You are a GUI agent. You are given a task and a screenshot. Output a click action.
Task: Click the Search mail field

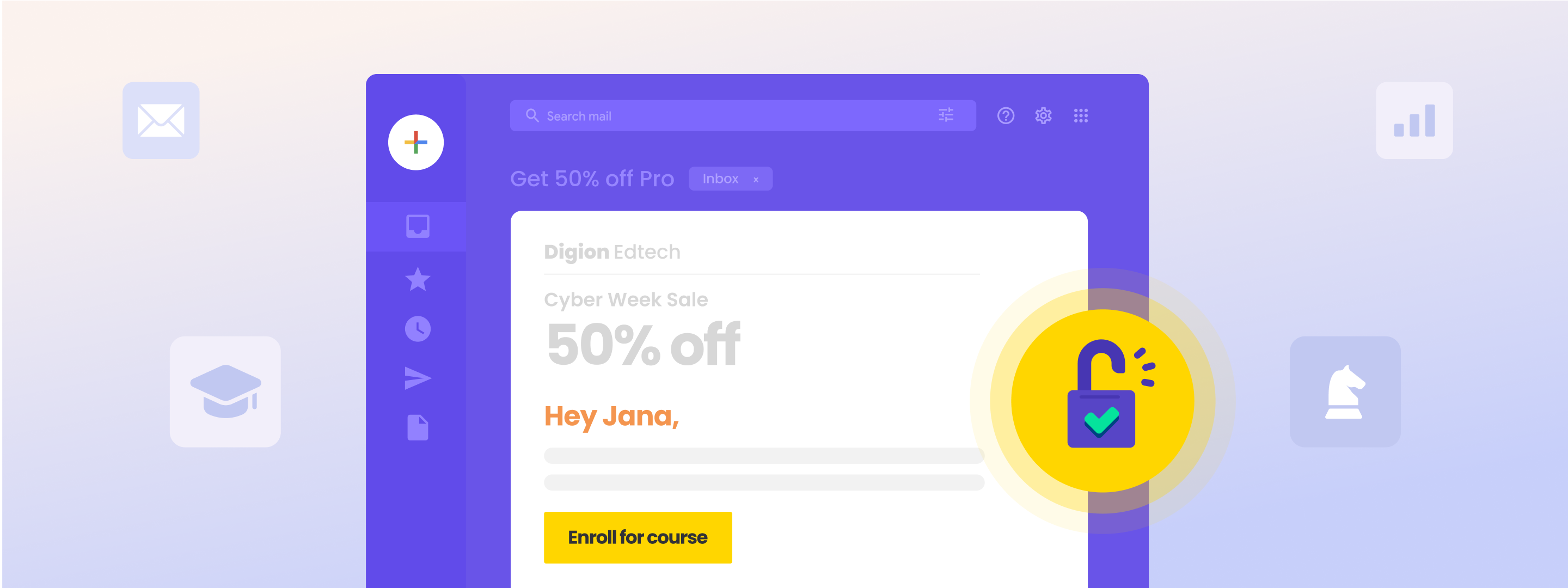pyautogui.click(x=743, y=115)
